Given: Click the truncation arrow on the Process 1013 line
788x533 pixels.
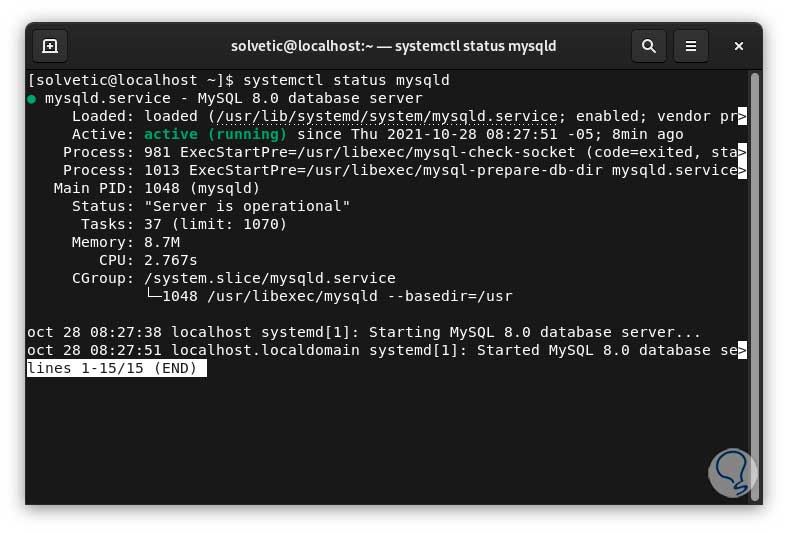Looking at the screenshot, I should click(742, 171).
